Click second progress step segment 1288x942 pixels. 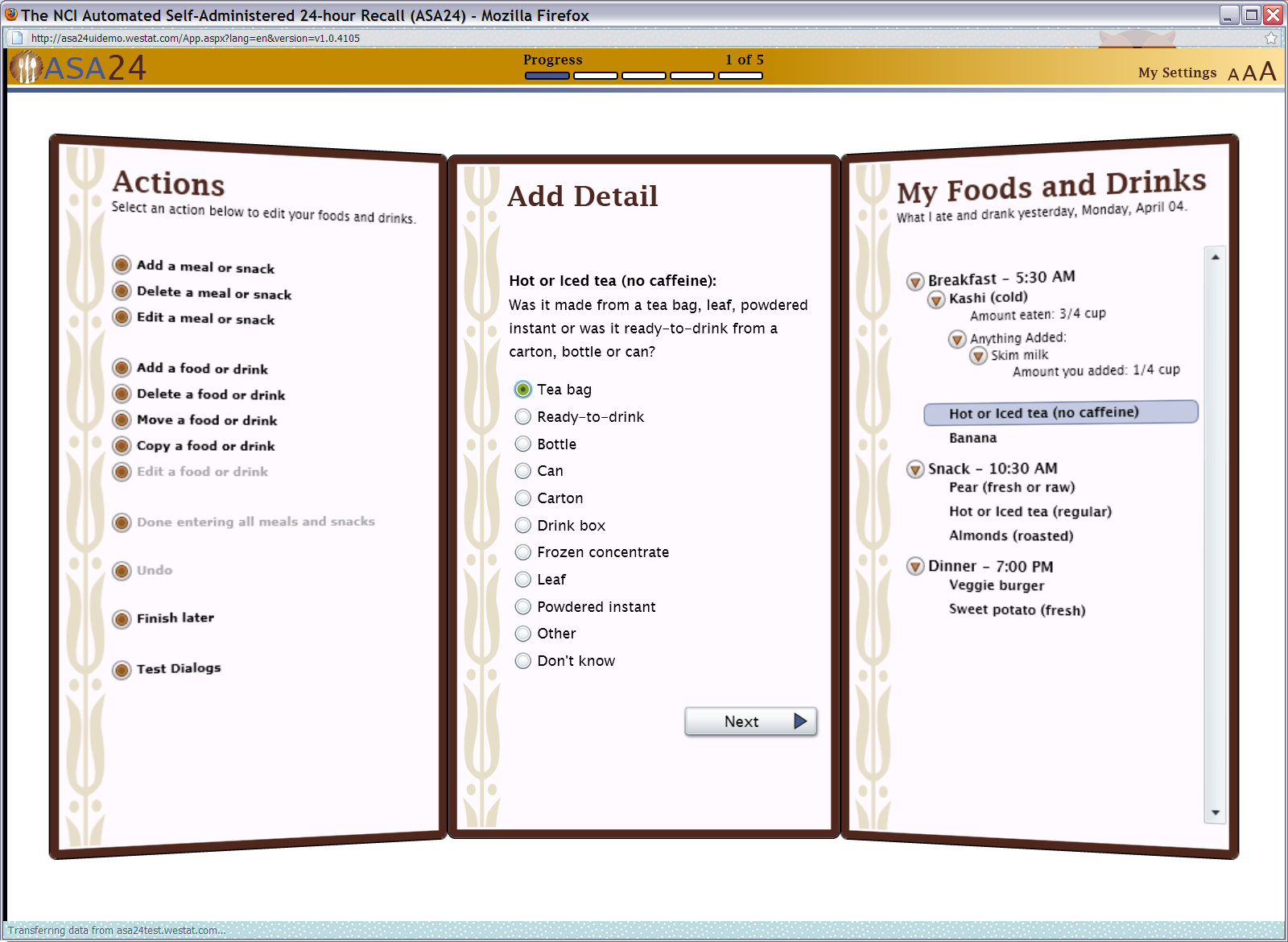tap(596, 76)
